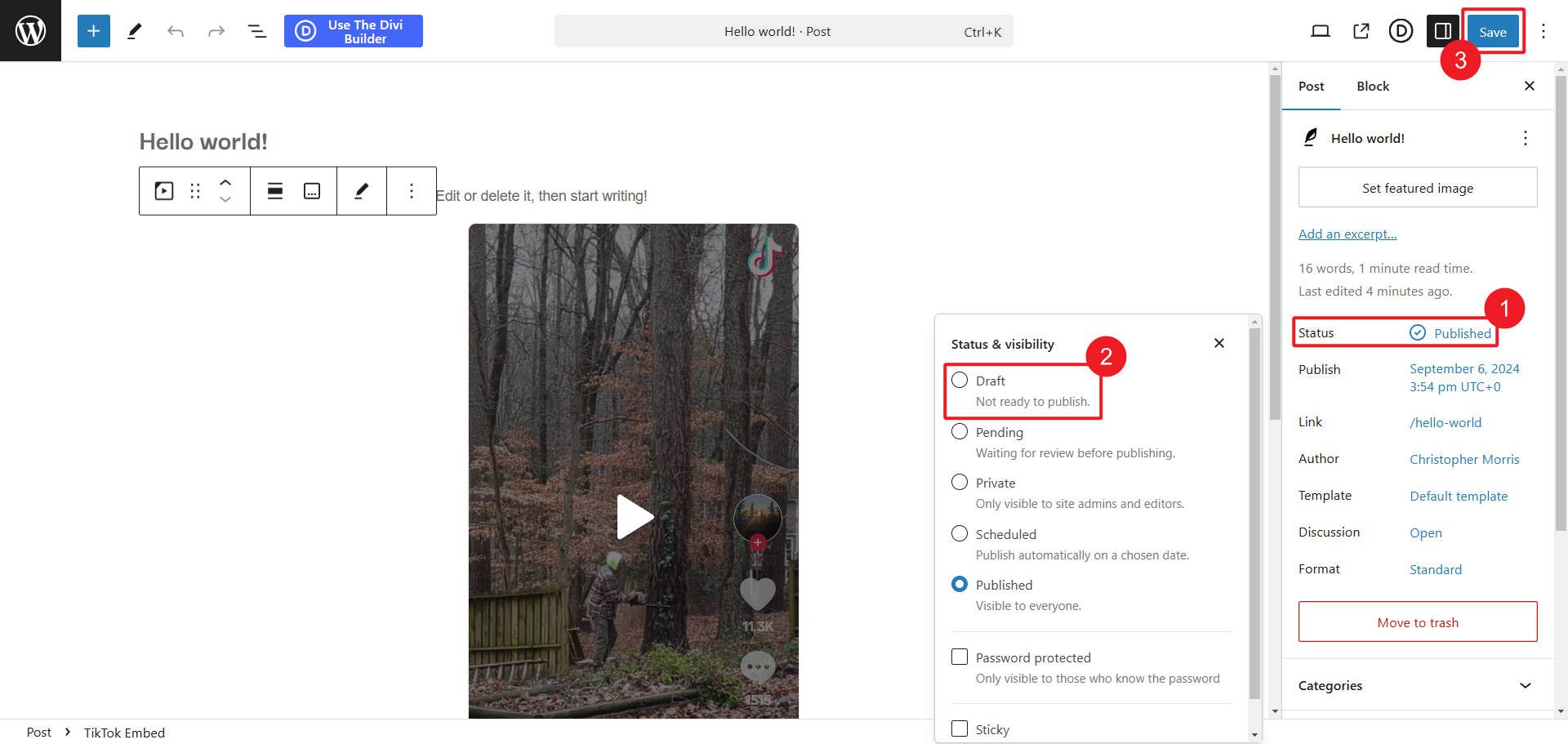1568x744 pixels.
Task: Select the Private status radio button
Action: [x=960, y=482]
